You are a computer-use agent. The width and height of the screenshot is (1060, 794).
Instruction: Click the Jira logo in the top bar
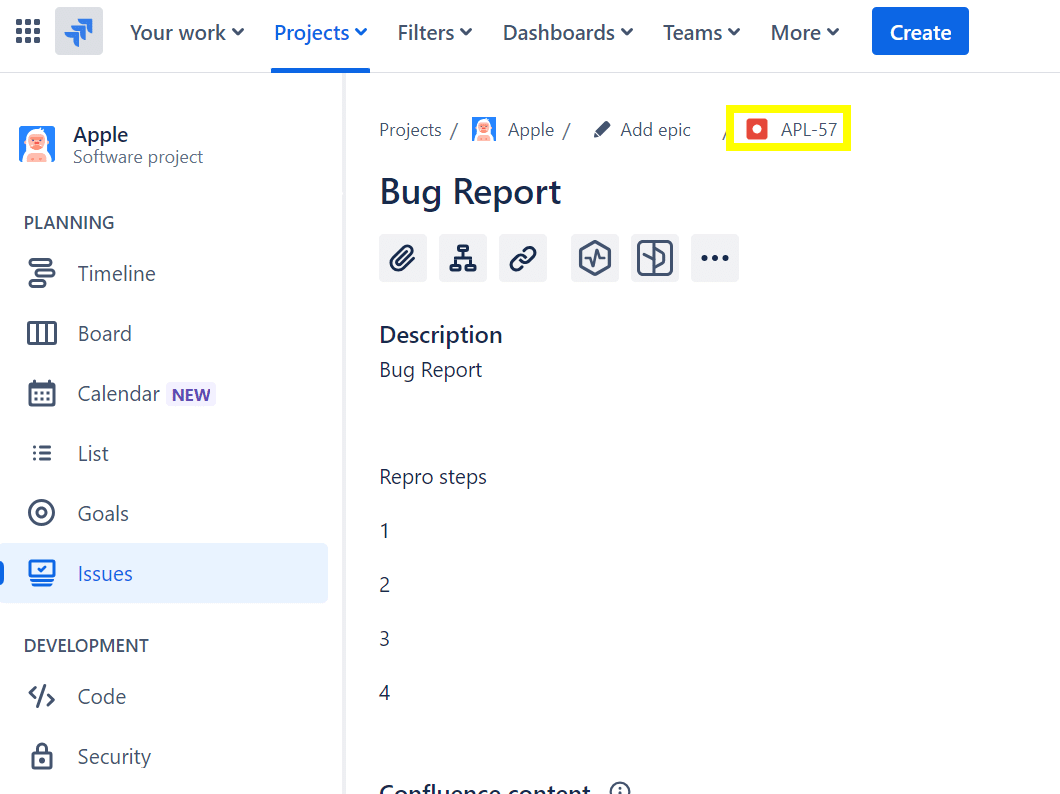click(x=79, y=31)
